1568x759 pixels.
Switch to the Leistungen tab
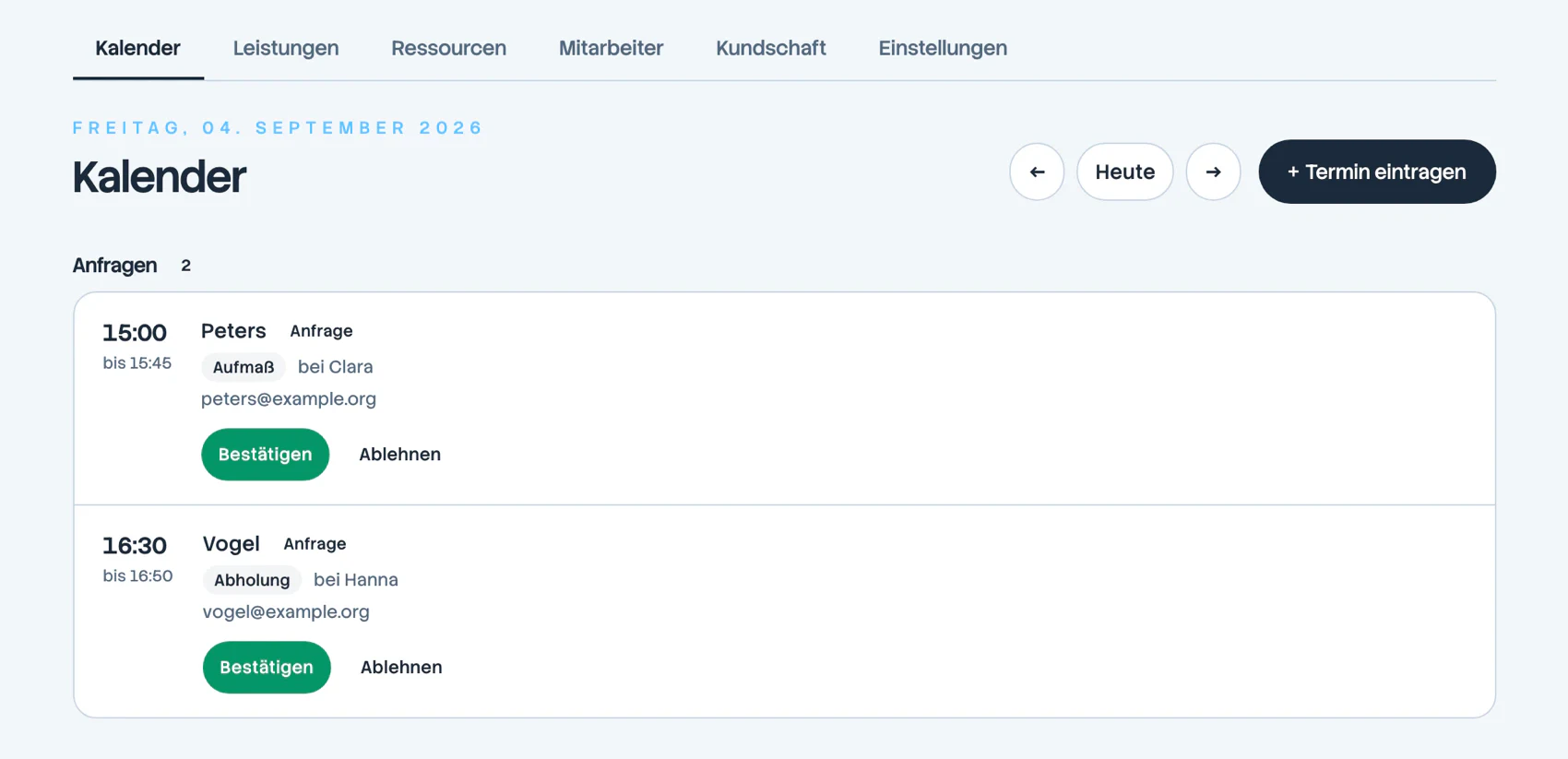point(286,48)
